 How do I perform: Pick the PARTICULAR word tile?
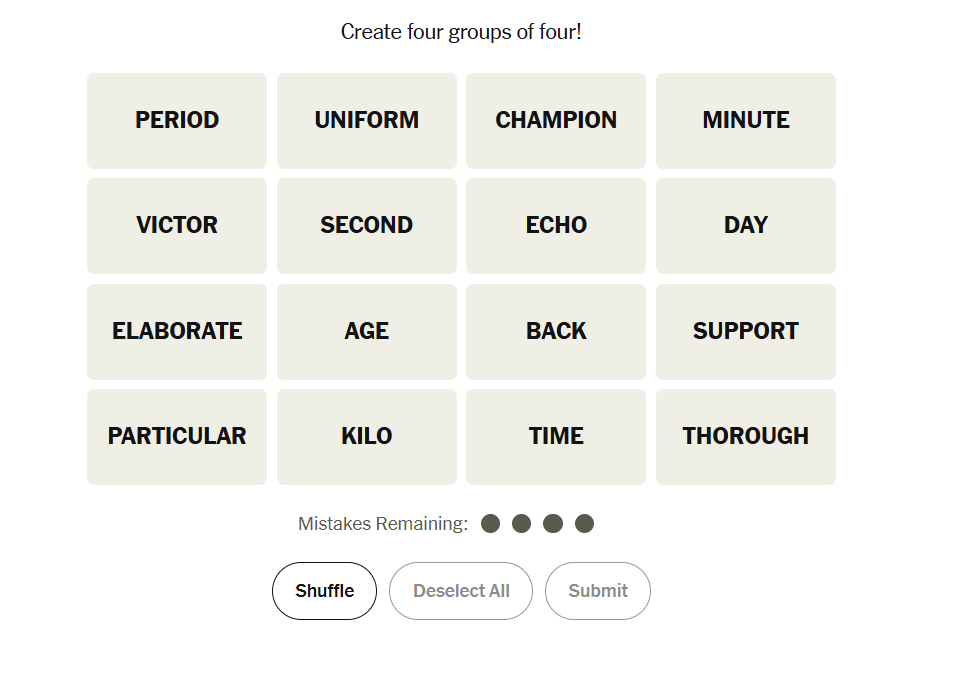[177, 437]
